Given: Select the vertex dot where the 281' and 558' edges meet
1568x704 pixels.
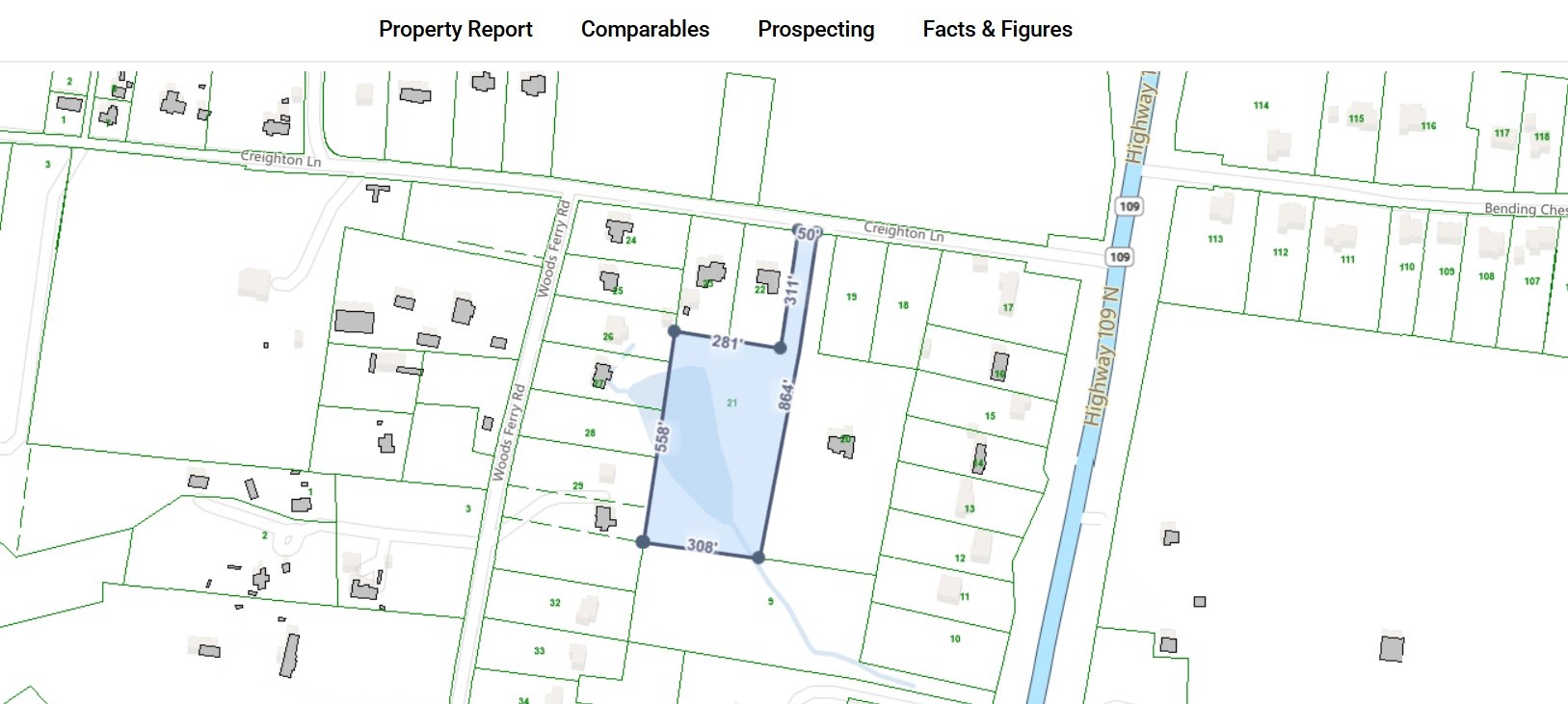Looking at the screenshot, I should point(675,331).
